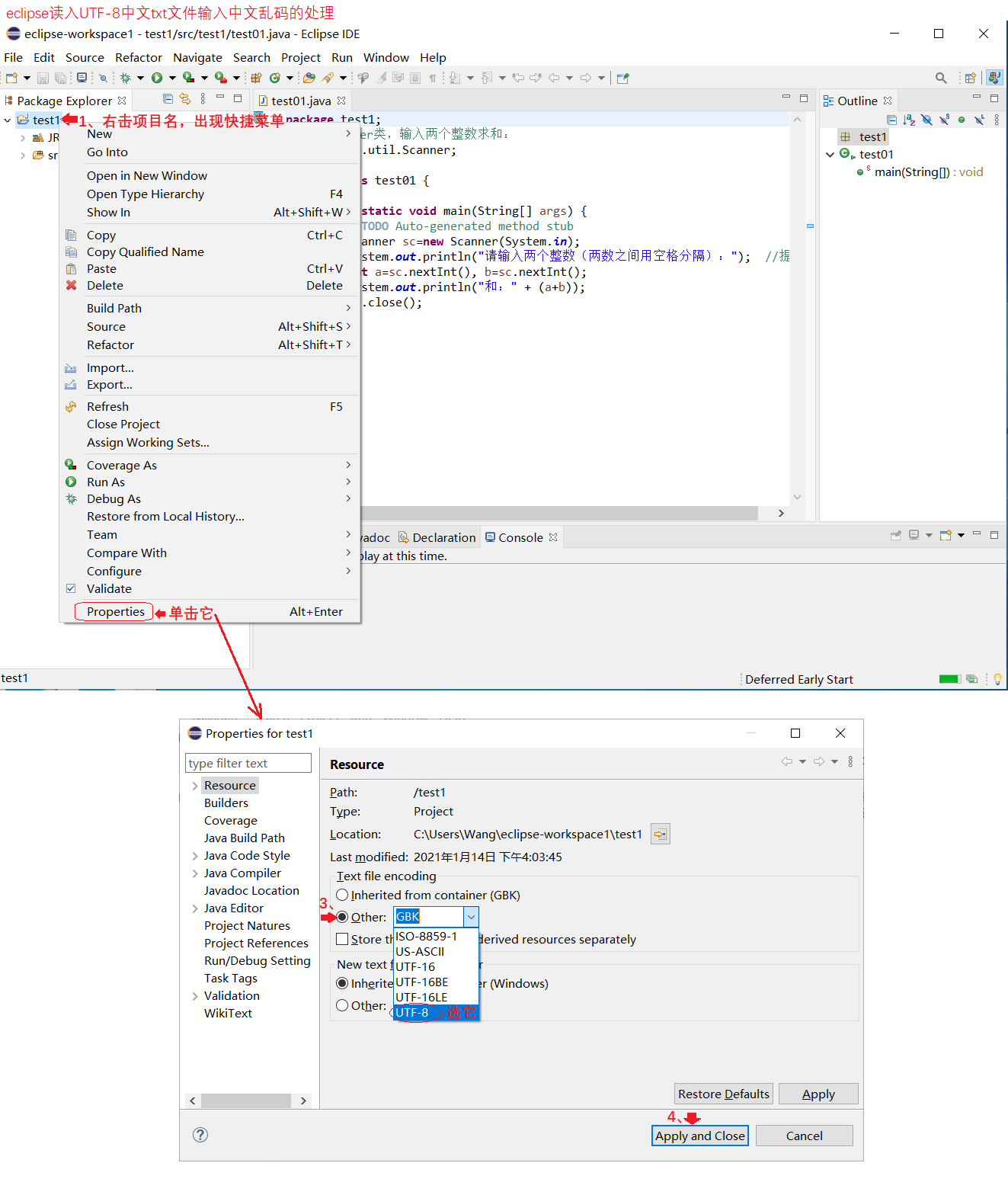Switch to the Declaration tab
The height and width of the screenshot is (1179, 1008).
(443, 537)
